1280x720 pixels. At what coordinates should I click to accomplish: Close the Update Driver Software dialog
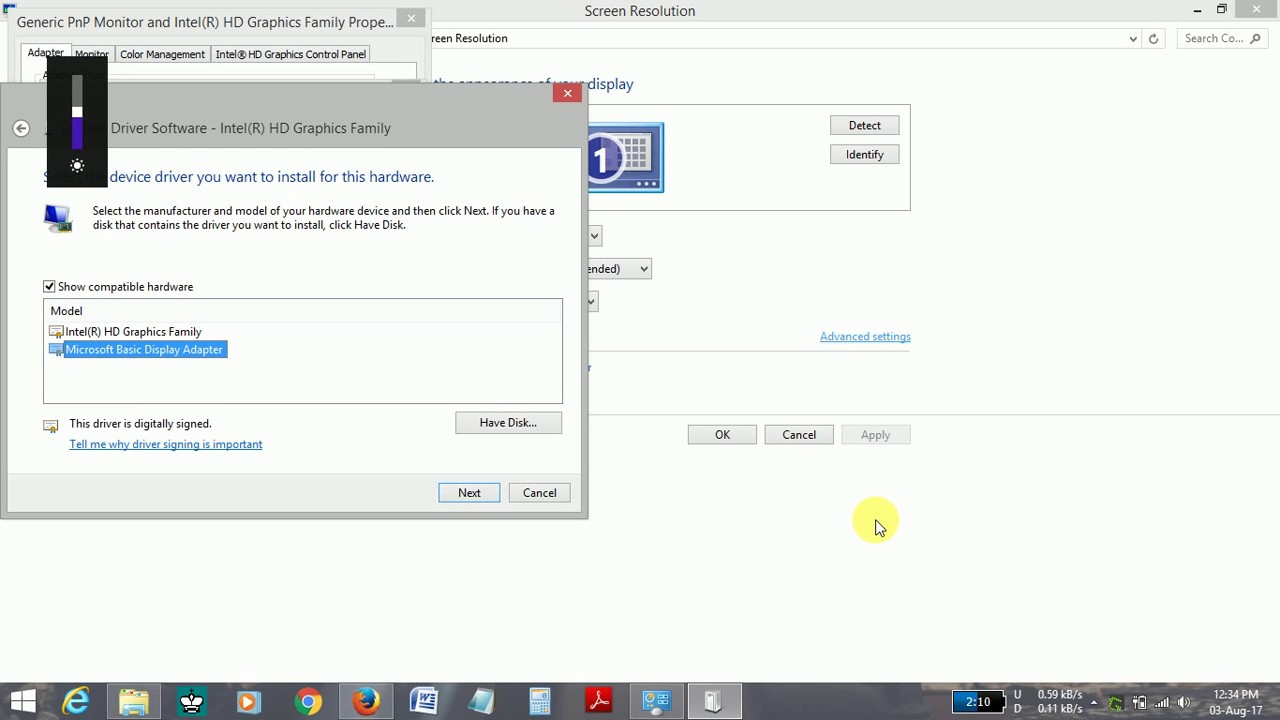(567, 93)
